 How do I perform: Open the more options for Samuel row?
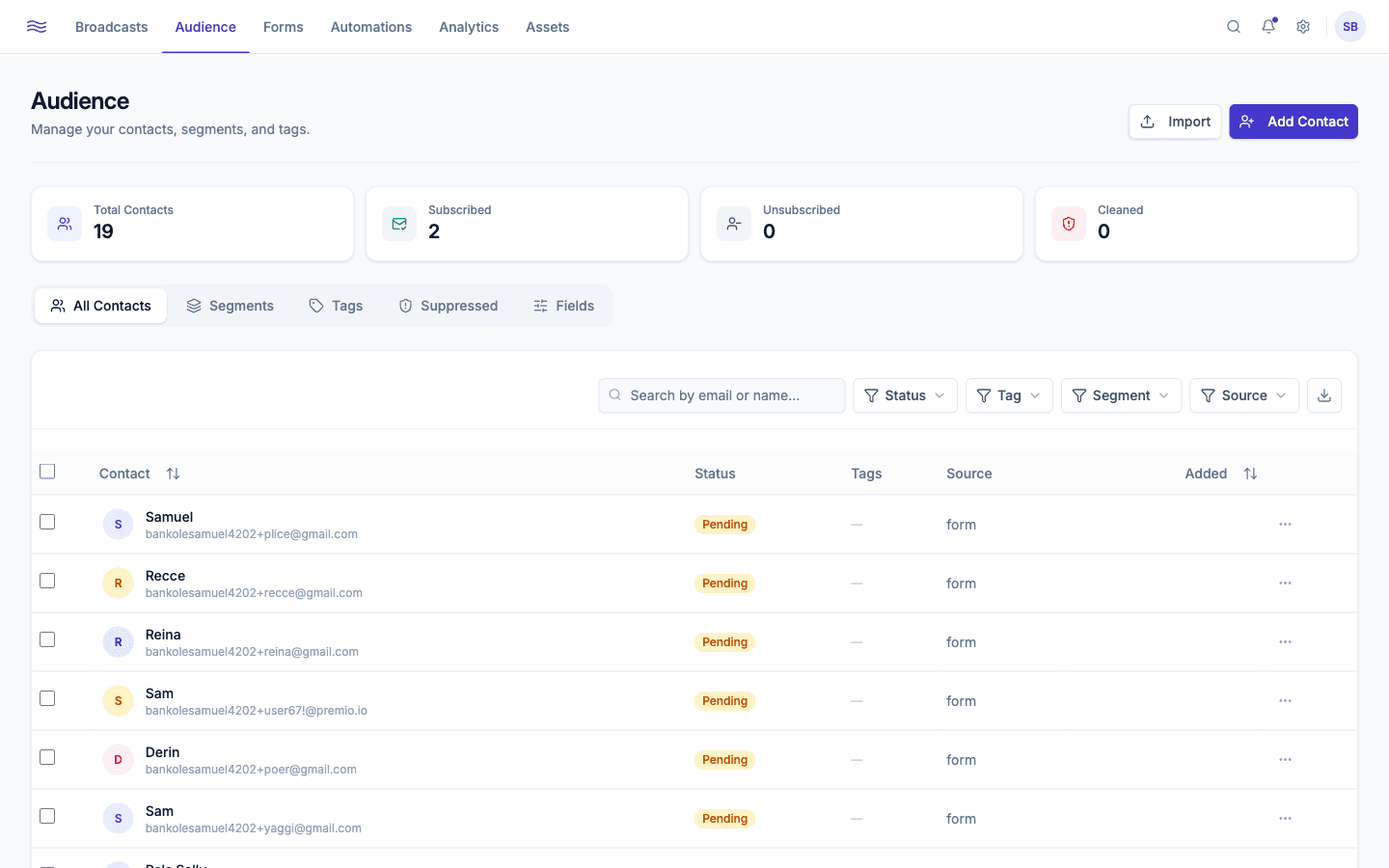click(1285, 525)
